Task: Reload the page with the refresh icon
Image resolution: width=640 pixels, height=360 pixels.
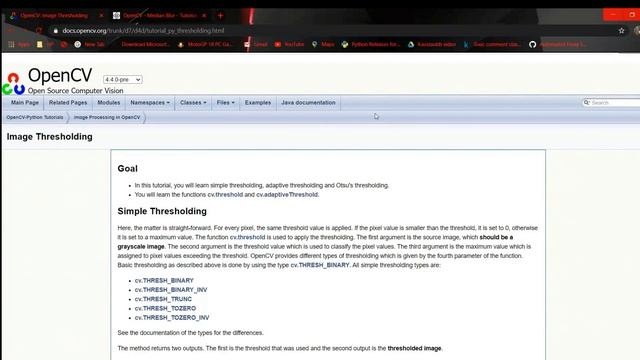Action: [39, 31]
